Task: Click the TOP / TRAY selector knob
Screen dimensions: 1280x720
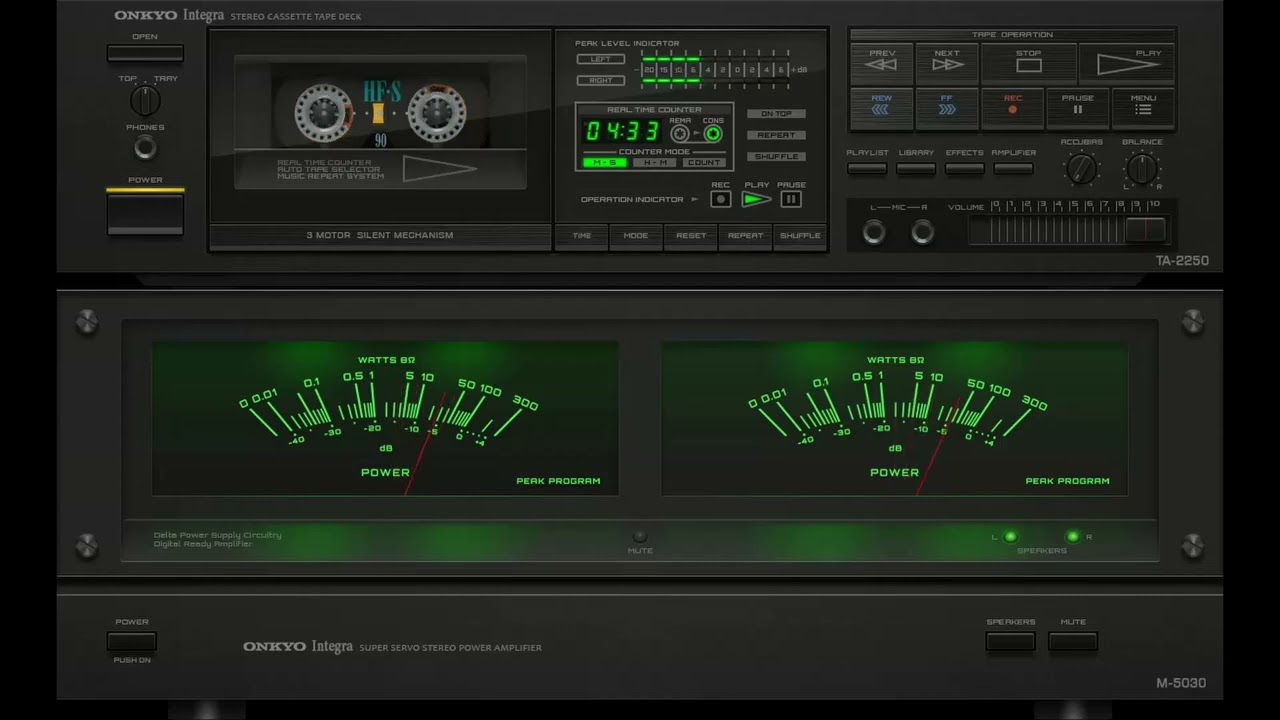Action: click(145, 100)
